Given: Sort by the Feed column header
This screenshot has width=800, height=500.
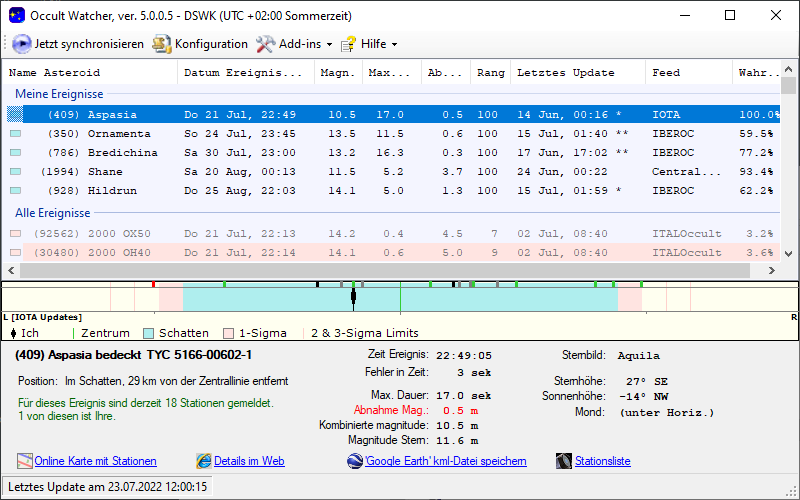Looking at the screenshot, I should pyautogui.click(x=666, y=73).
